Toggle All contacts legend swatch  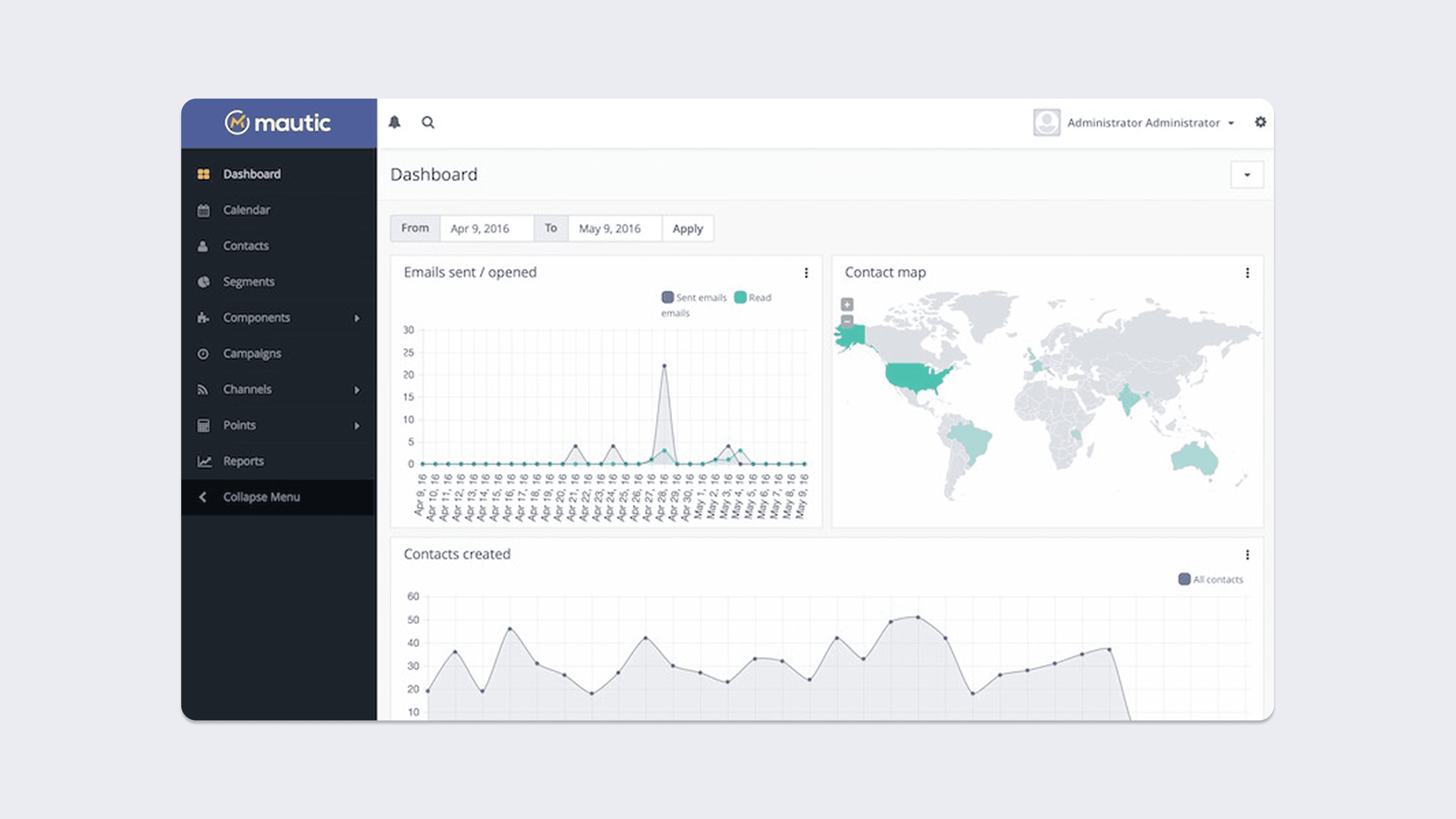click(1184, 579)
